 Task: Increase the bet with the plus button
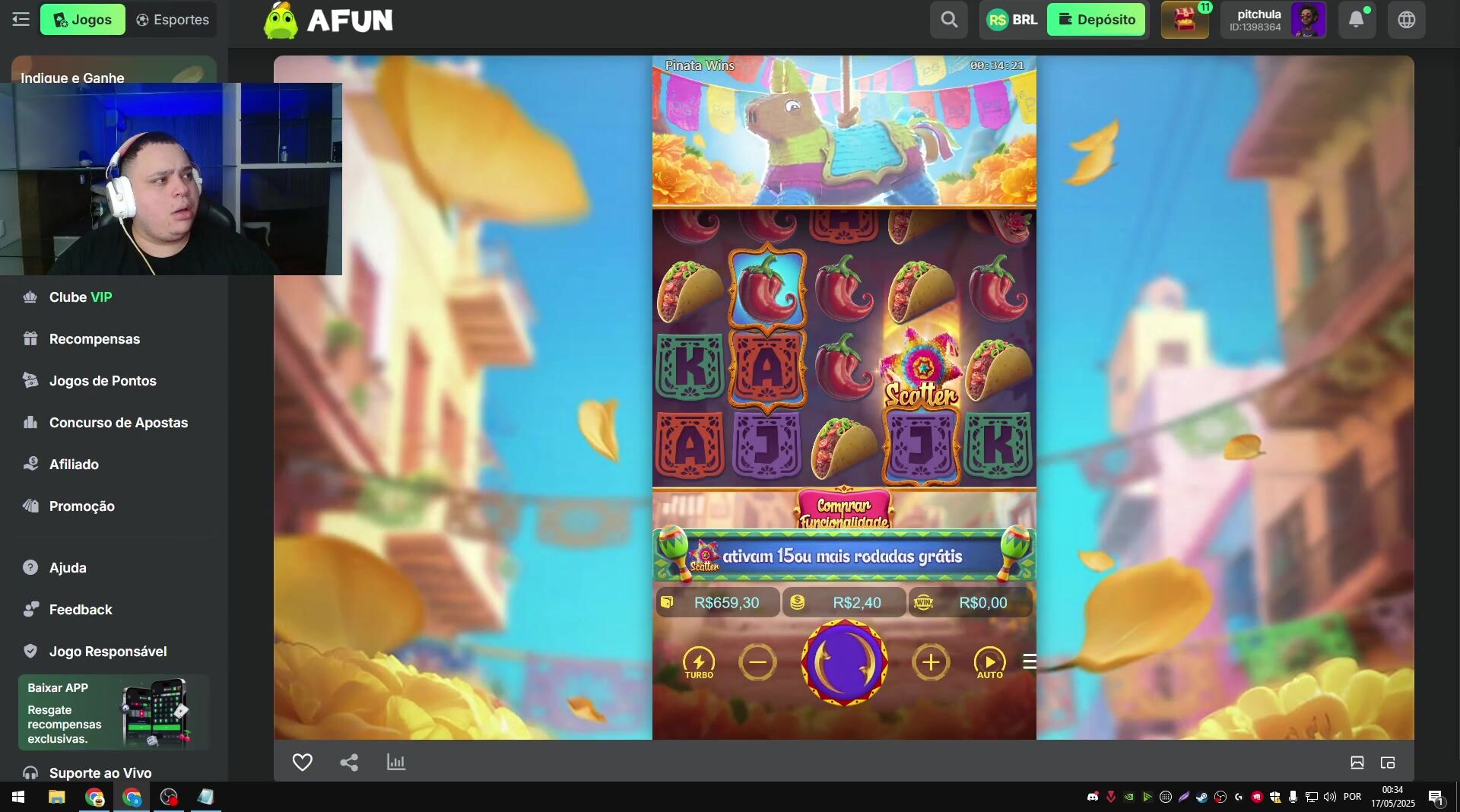pyautogui.click(x=931, y=662)
